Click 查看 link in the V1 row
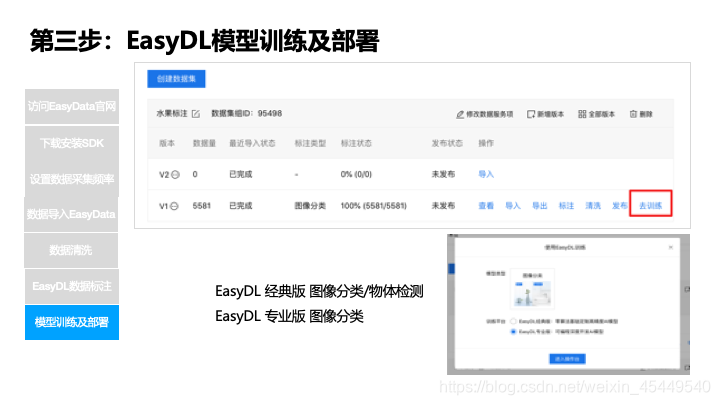This screenshot has width=720, height=405. click(486, 206)
